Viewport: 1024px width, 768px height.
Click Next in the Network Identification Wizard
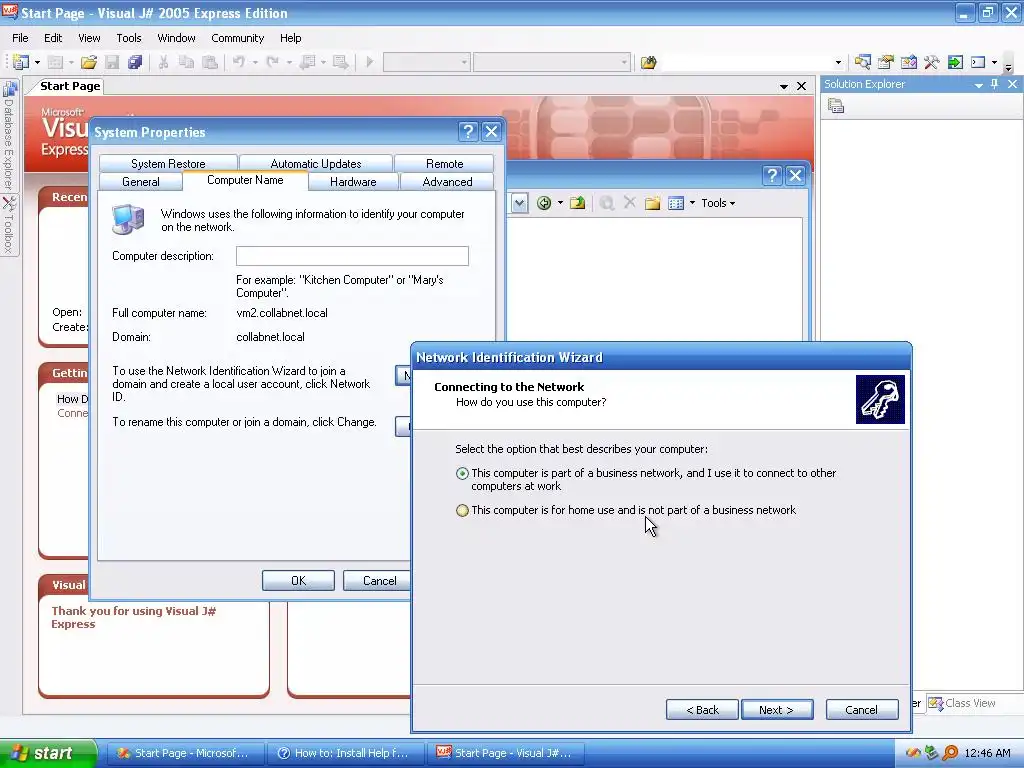point(777,710)
